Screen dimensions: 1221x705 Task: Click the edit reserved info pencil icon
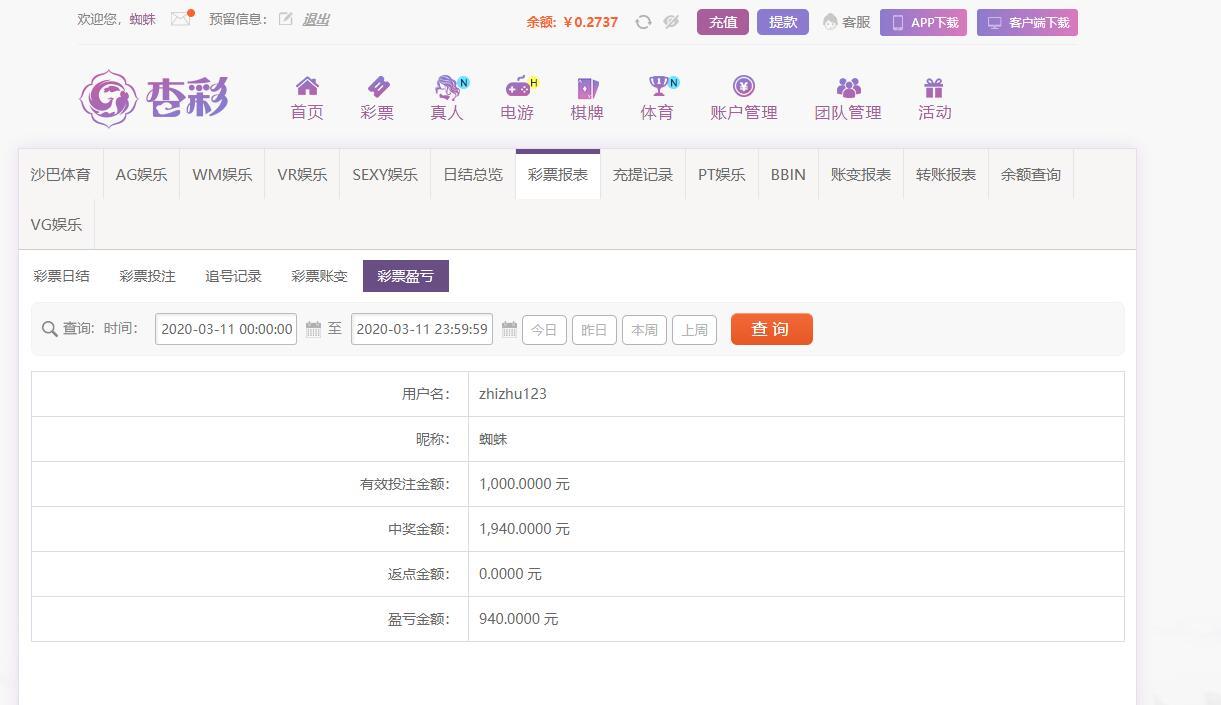pyautogui.click(x=286, y=19)
